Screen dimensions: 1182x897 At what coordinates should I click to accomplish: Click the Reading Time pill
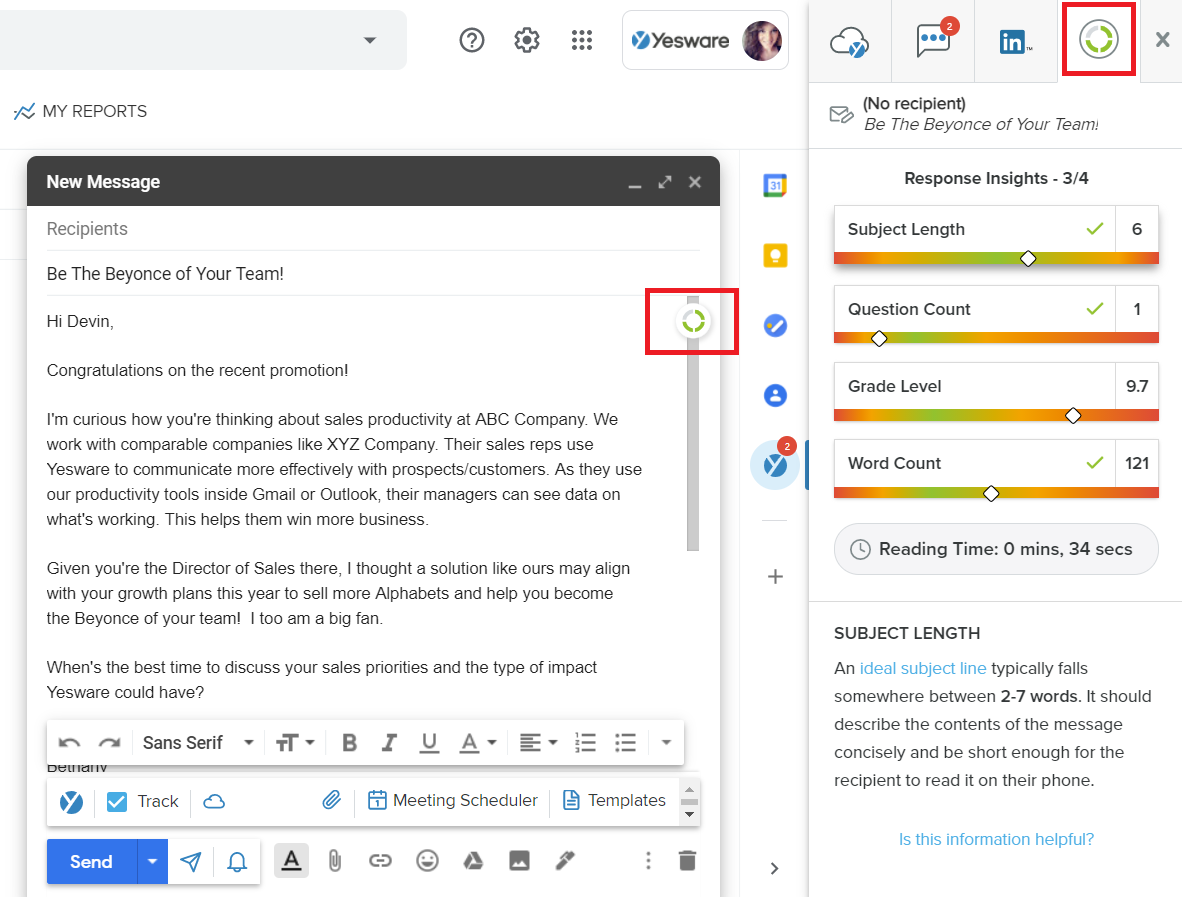coord(996,549)
